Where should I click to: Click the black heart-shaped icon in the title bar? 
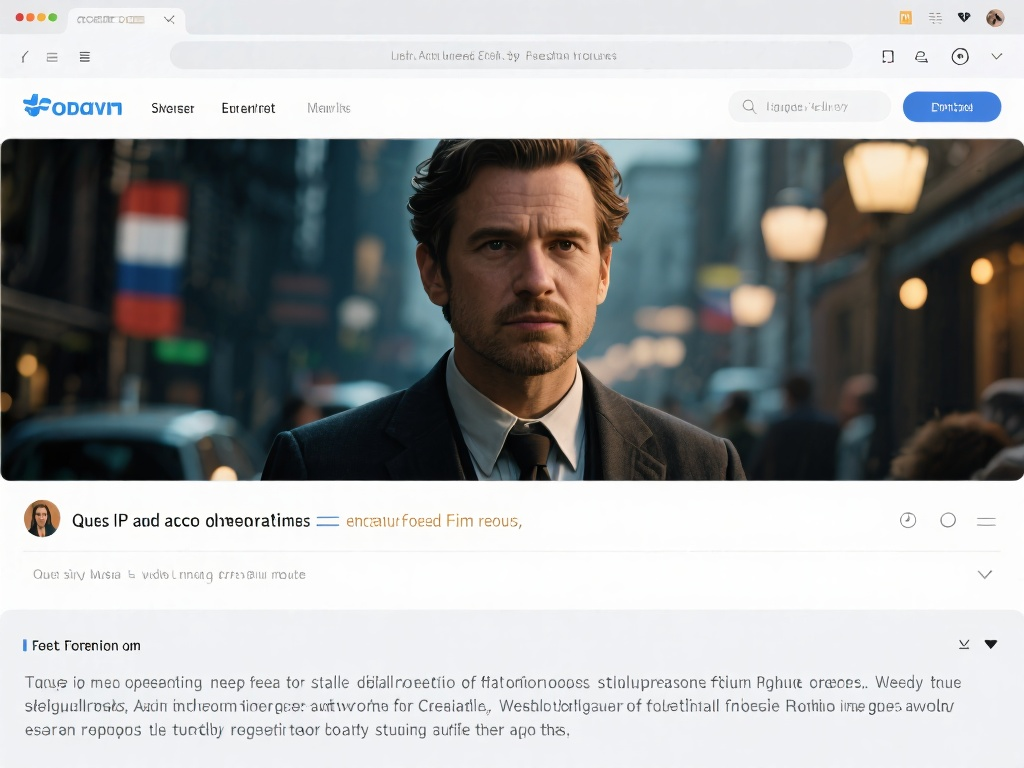click(x=964, y=17)
